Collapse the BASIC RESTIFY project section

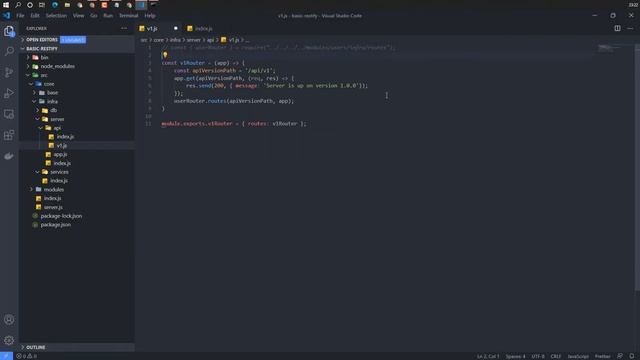coord(78,49)
